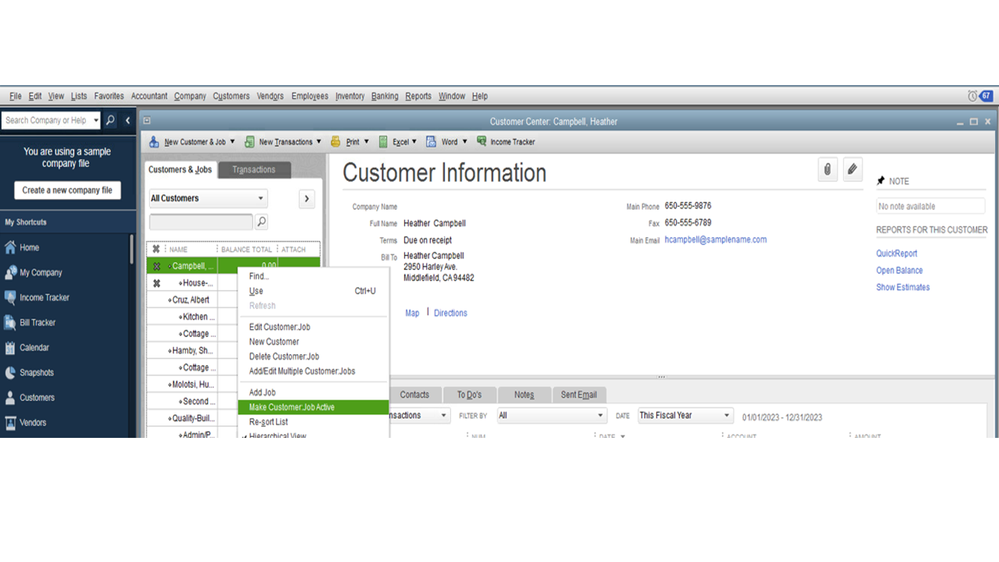Click the Word toolbar icon
The image size is (999, 562).
coord(431,141)
